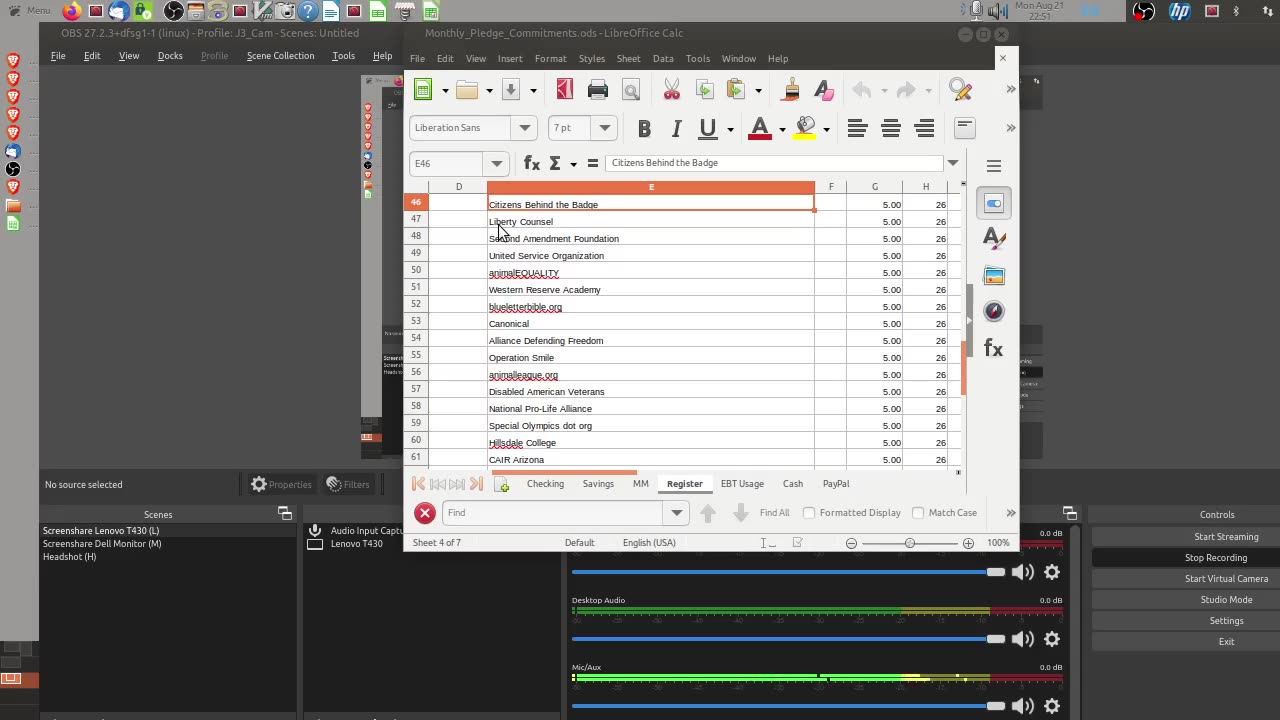This screenshot has width=1280, height=720.
Task: Open the 7 pt font size dropdown
Action: click(x=604, y=128)
